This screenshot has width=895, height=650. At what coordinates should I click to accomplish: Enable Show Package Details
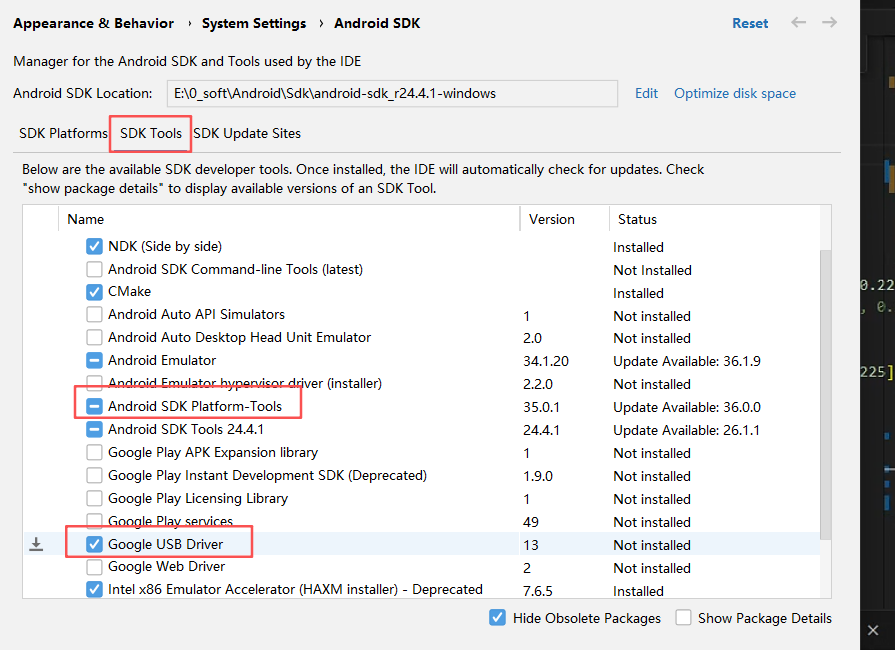[x=683, y=617]
